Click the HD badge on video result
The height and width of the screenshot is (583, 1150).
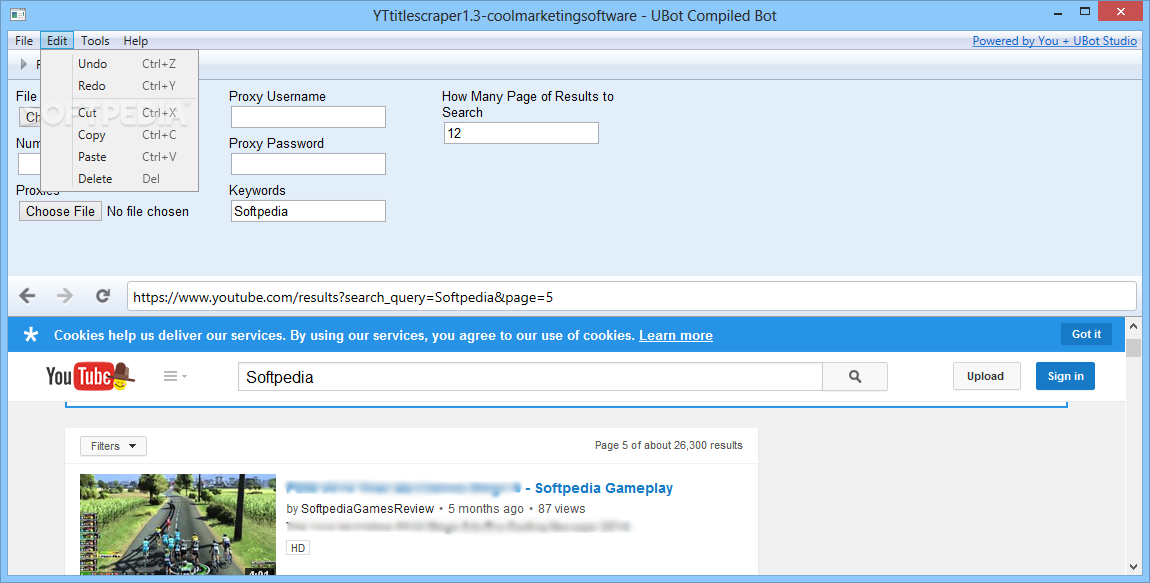click(x=298, y=548)
